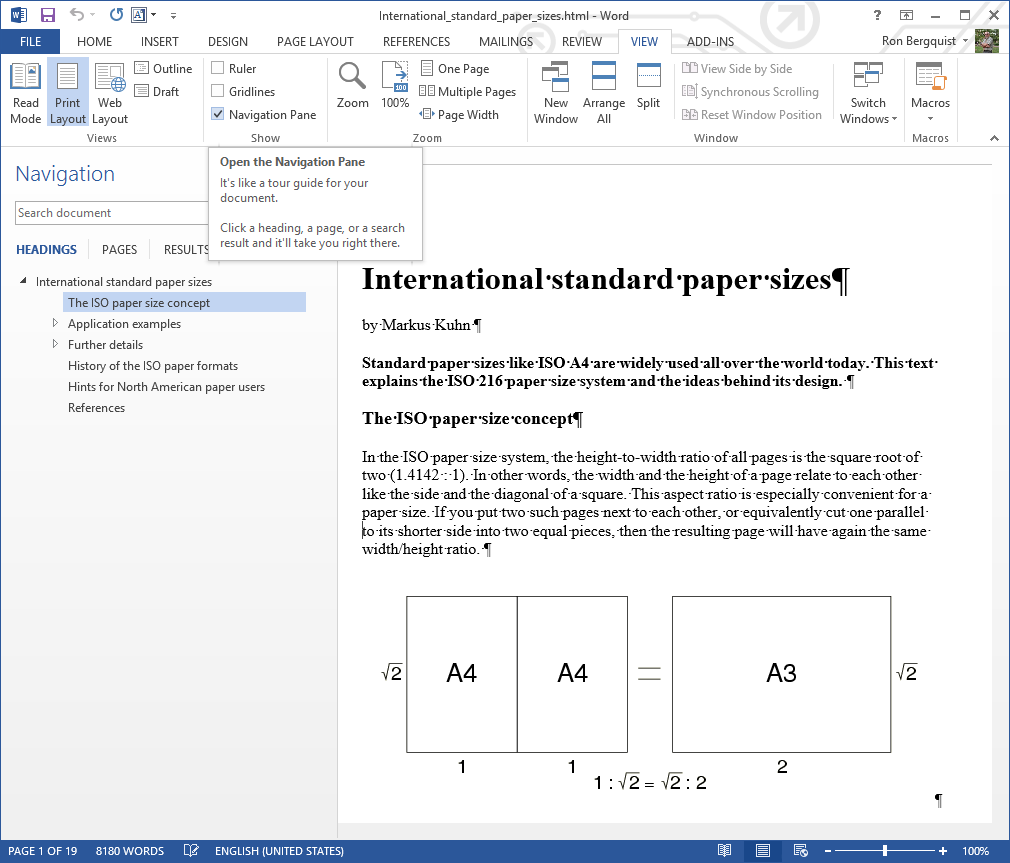Jump to History of the ISO paper formats
The height and width of the screenshot is (863, 1010).
coord(152,366)
